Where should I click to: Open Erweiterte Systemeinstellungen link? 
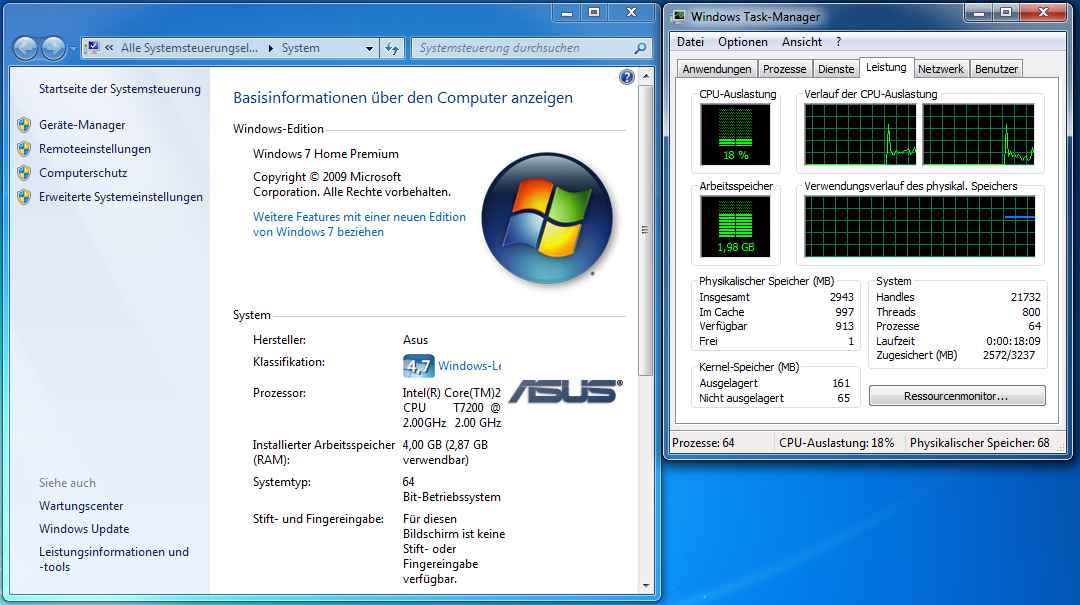[121, 197]
